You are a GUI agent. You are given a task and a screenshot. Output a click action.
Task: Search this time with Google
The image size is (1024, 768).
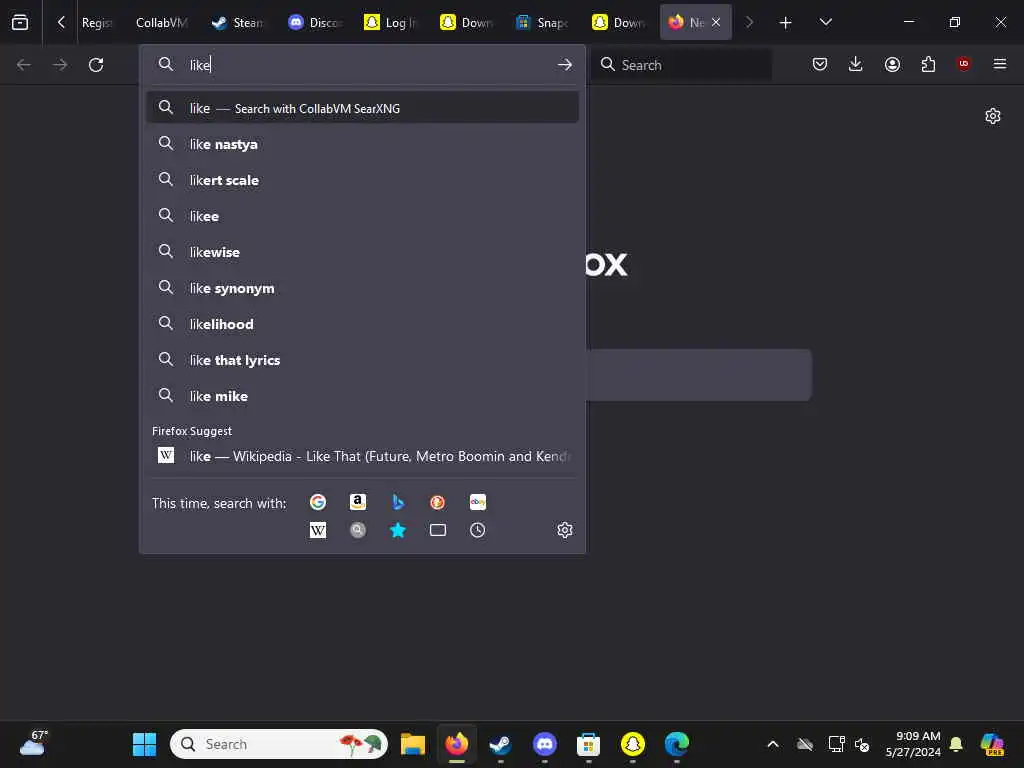point(318,502)
